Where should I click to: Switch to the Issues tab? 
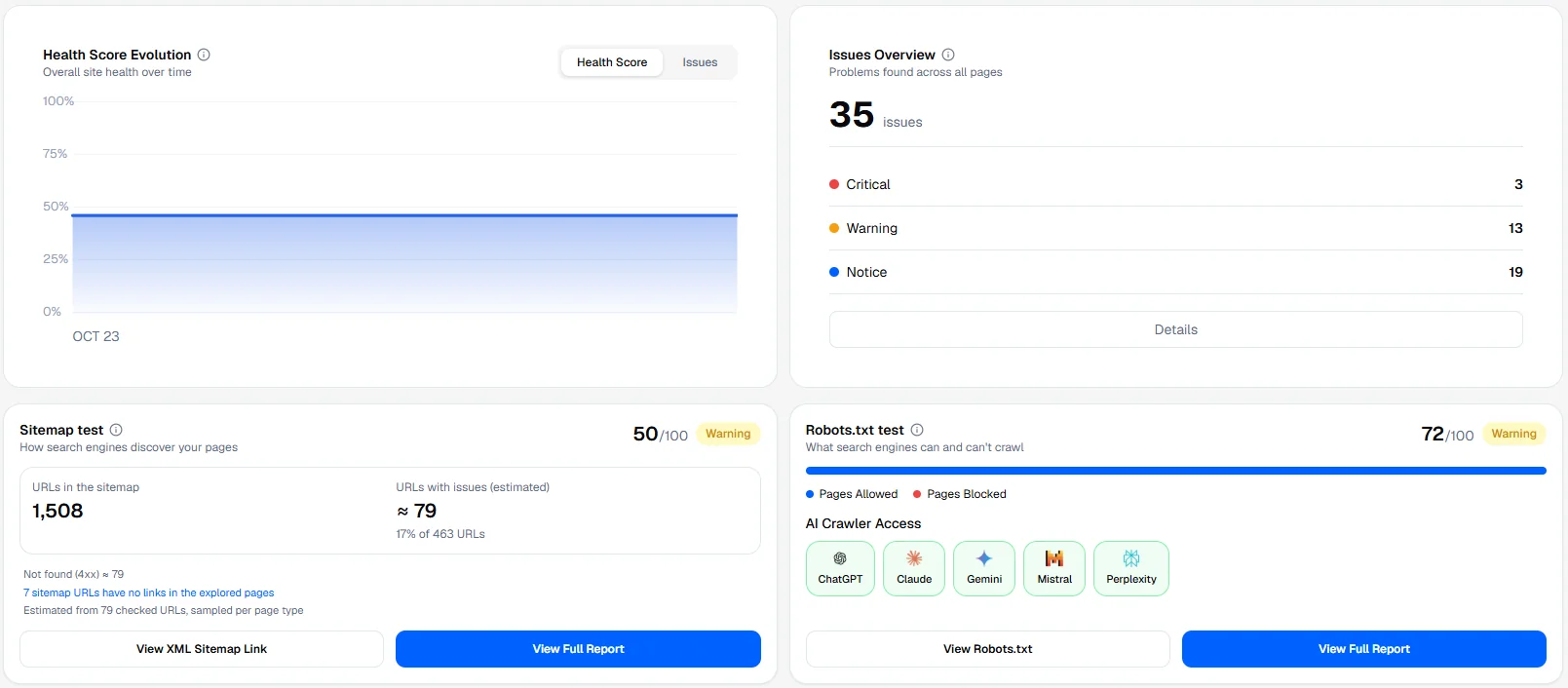(700, 62)
